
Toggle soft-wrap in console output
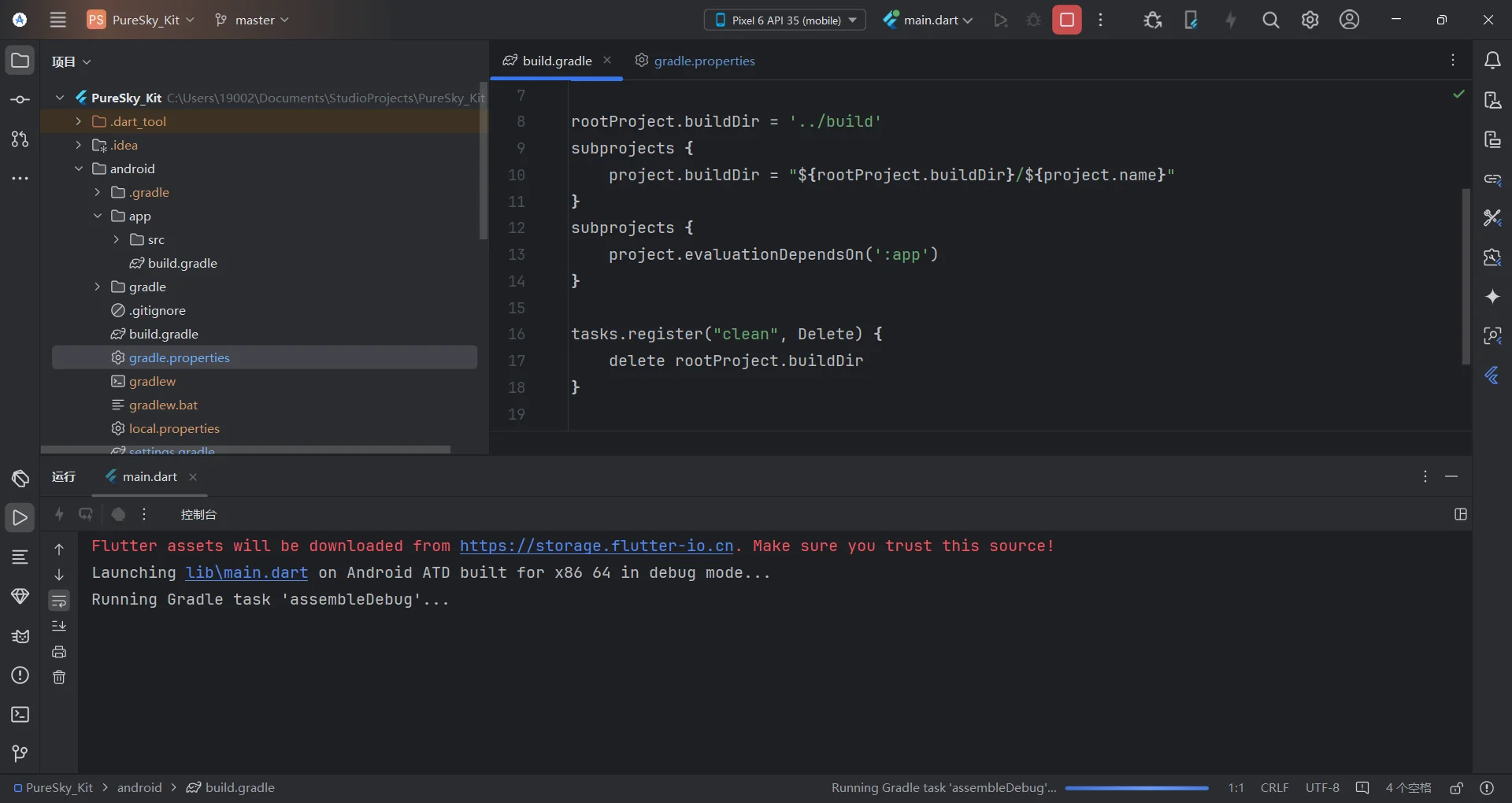(x=59, y=601)
